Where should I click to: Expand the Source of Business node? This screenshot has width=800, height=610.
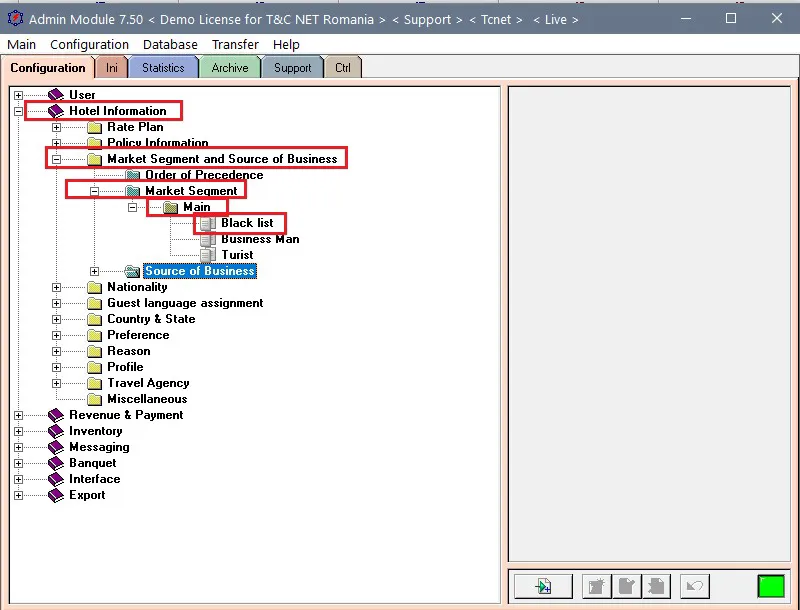(x=94, y=271)
